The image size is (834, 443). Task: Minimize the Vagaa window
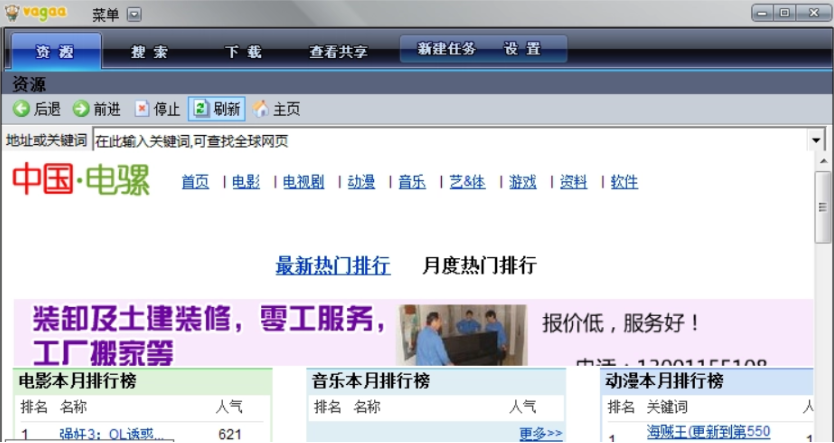pyautogui.click(x=763, y=13)
